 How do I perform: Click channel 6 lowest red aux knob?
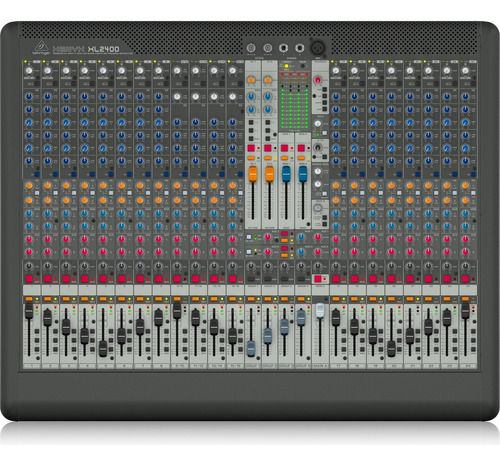click(122, 252)
